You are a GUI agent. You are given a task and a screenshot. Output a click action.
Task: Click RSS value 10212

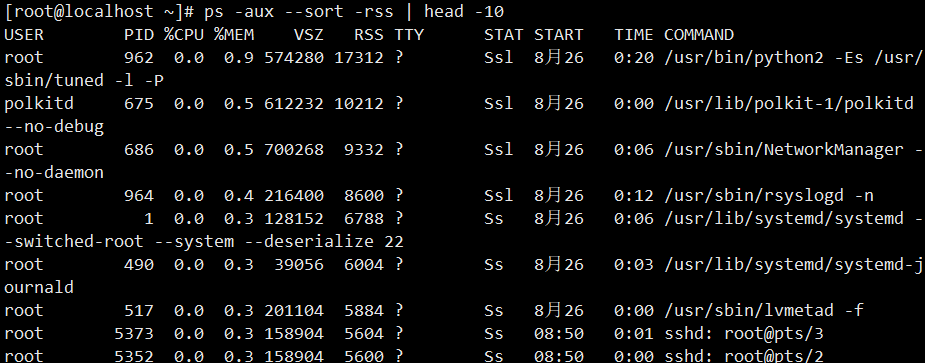coord(359,104)
